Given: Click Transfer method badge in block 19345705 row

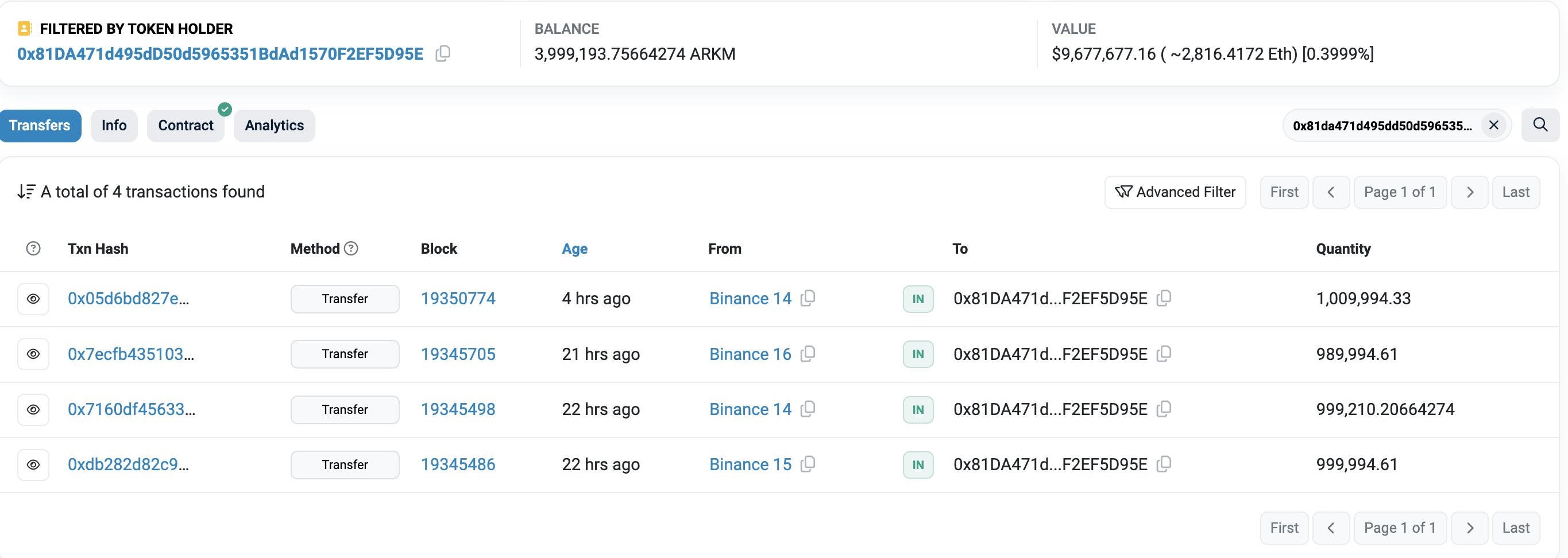Looking at the screenshot, I should click(345, 354).
